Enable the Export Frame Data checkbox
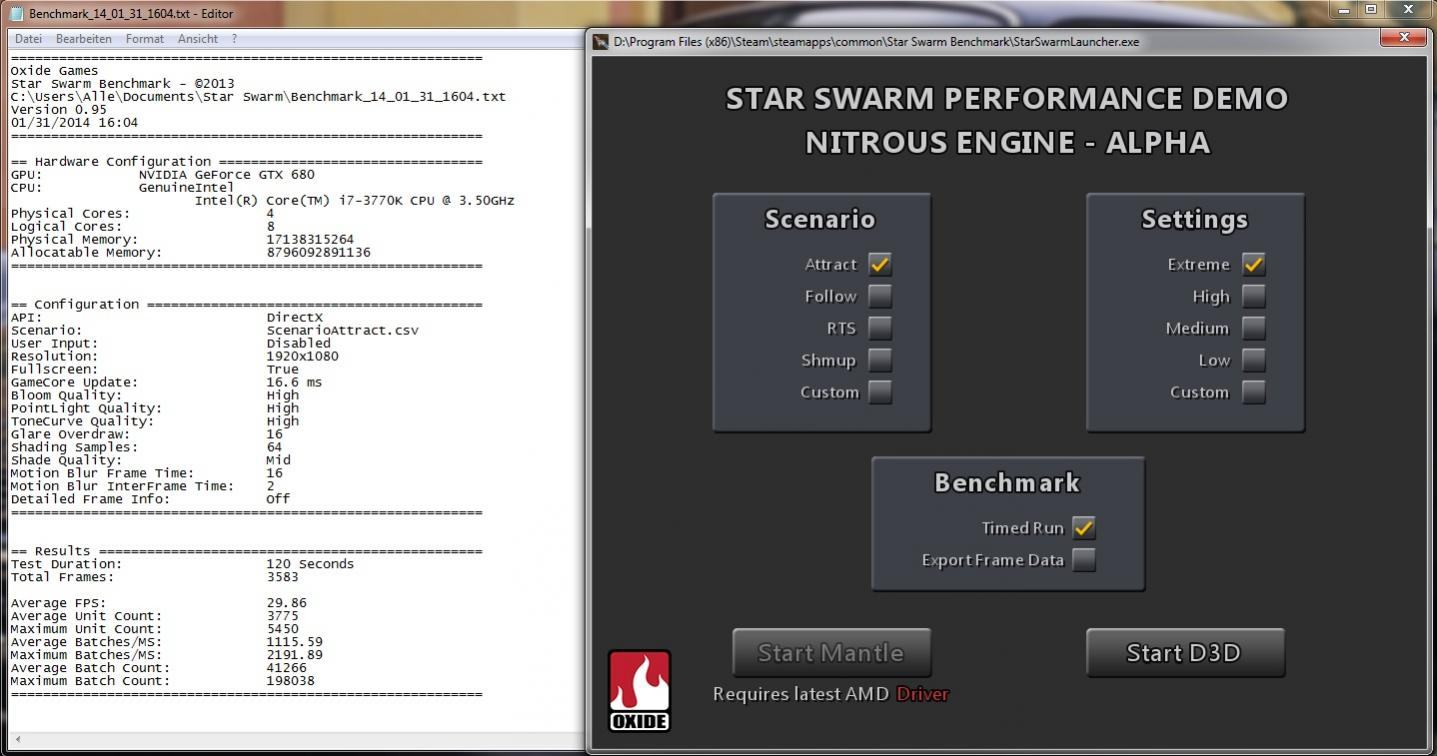 tap(1084, 560)
